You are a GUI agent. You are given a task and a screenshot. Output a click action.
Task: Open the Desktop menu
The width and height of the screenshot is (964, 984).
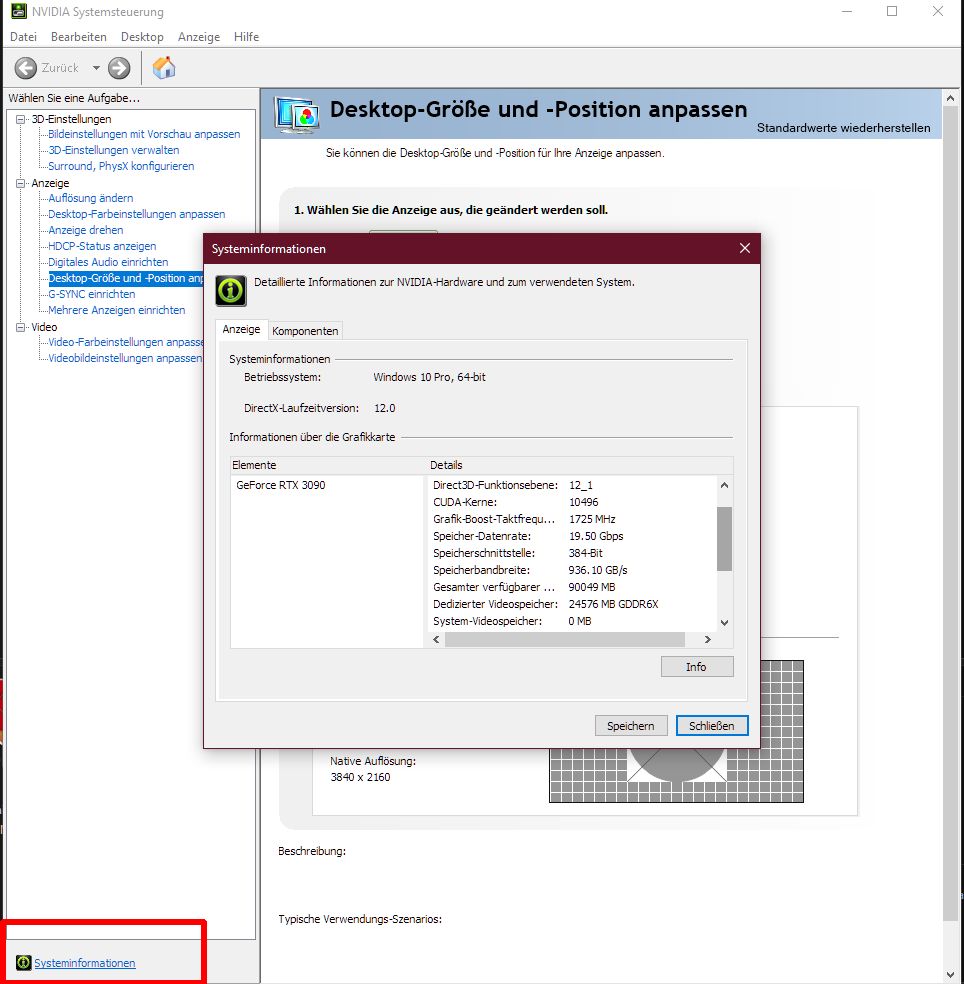tap(142, 36)
